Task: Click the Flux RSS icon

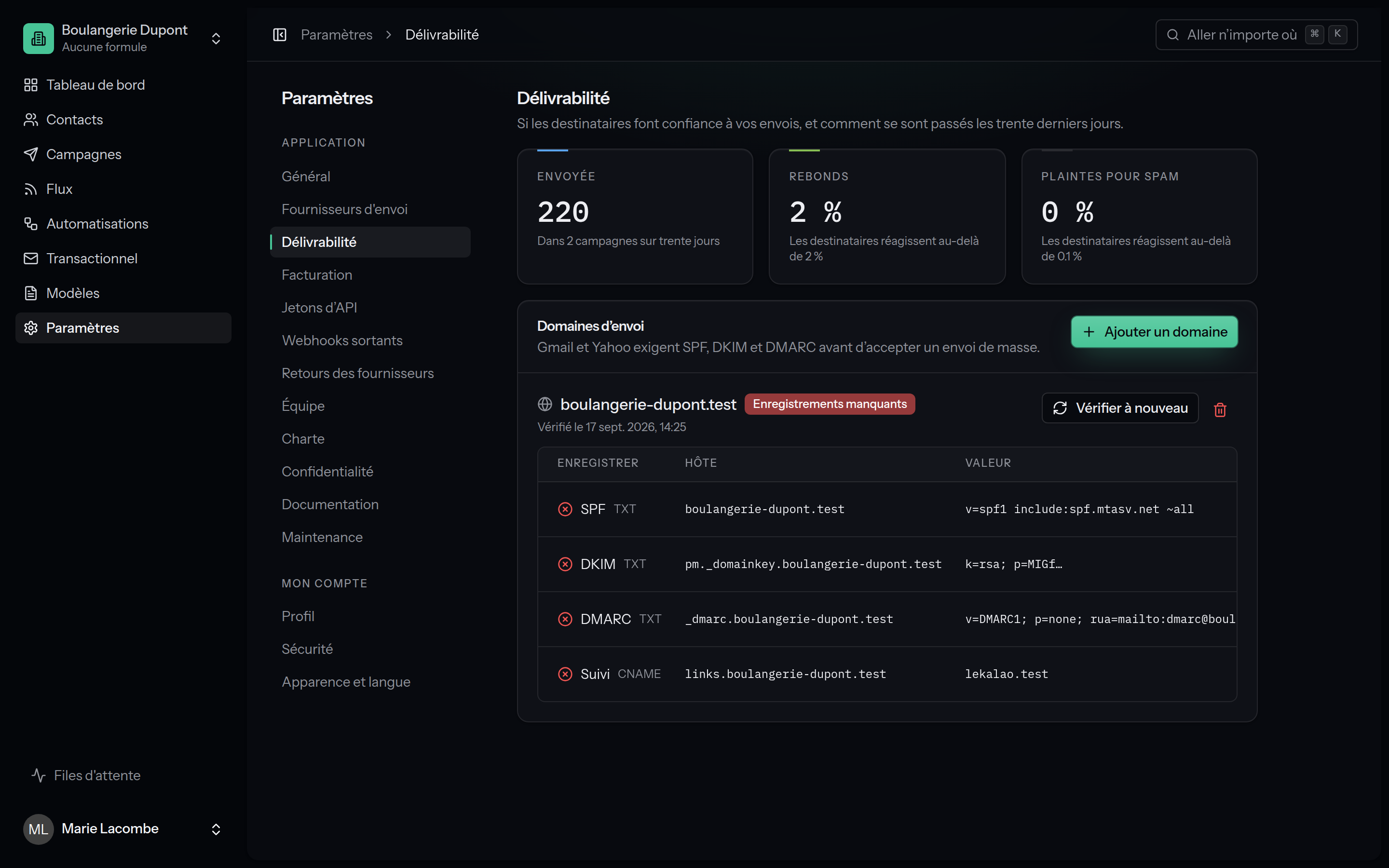Action: click(x=31, y=189)
